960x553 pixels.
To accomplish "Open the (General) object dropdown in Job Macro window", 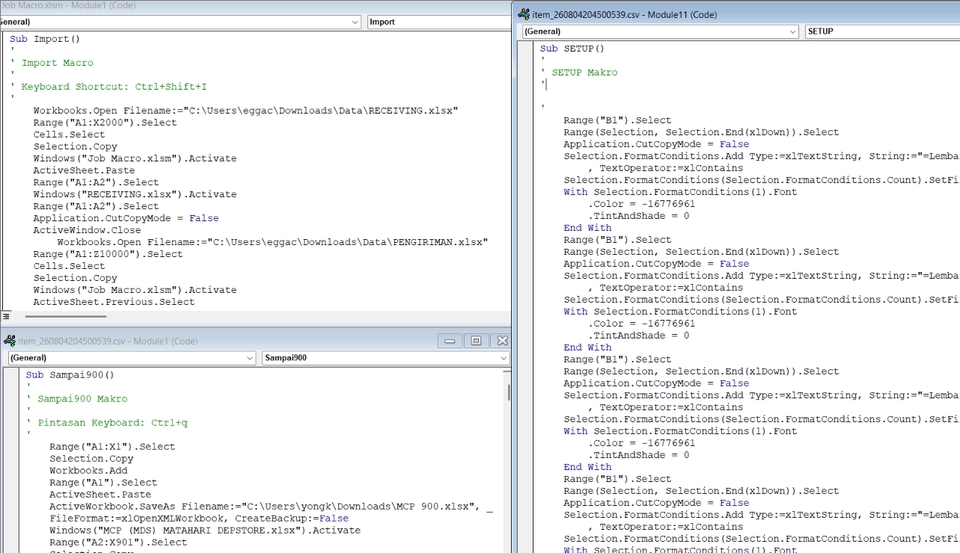I will coord(355,22).
